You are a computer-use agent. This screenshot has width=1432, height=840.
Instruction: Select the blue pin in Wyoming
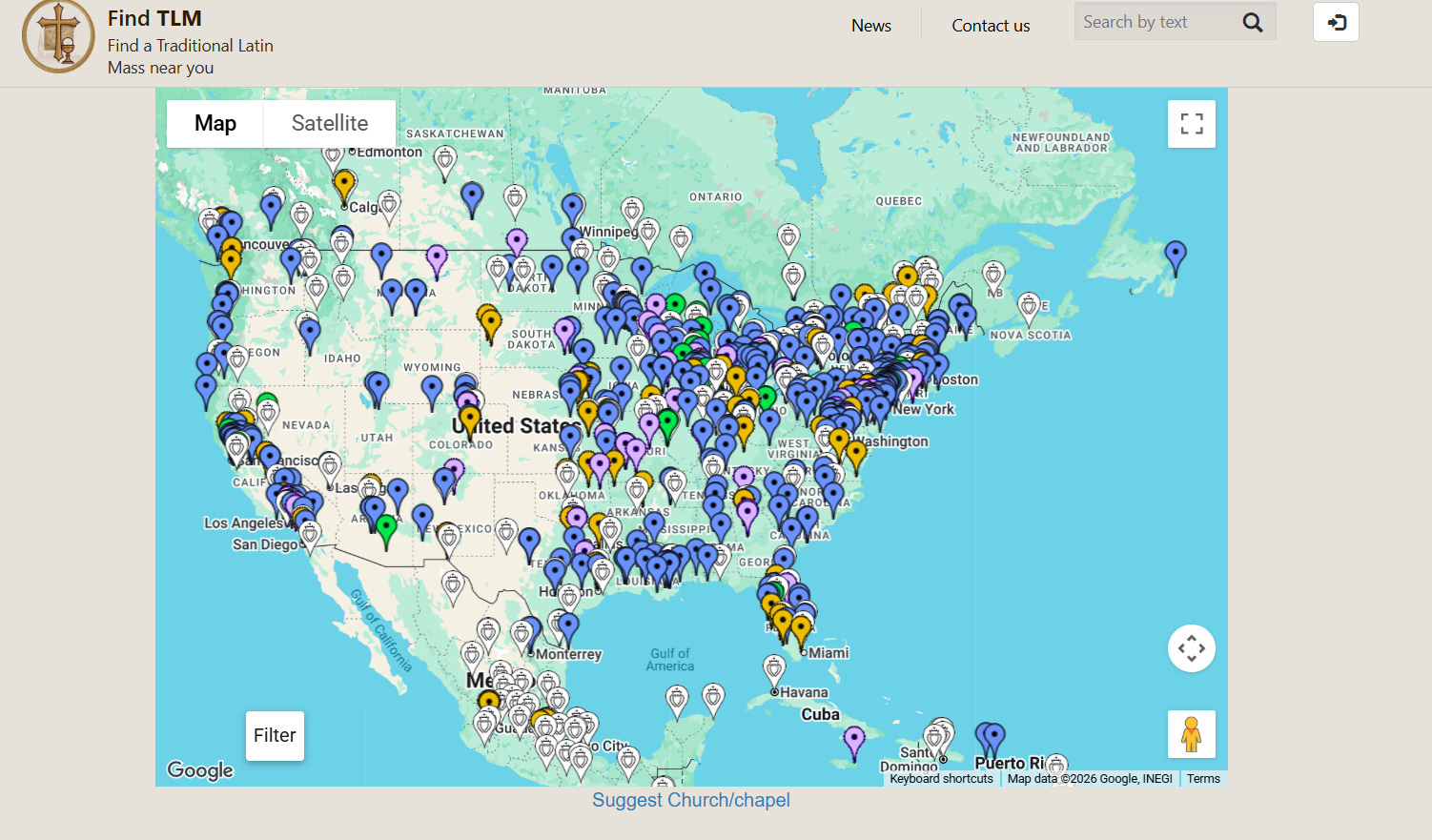point(432,391)
